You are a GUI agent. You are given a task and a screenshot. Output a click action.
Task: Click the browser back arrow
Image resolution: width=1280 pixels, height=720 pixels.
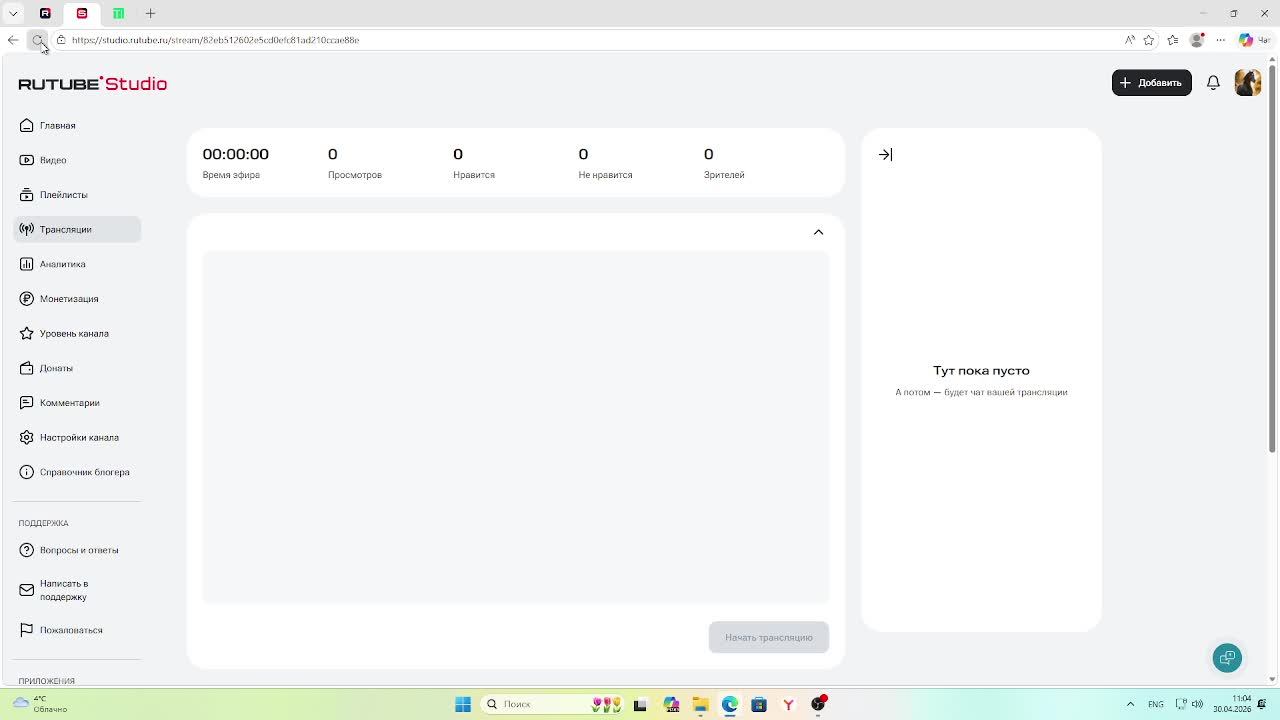13,40
